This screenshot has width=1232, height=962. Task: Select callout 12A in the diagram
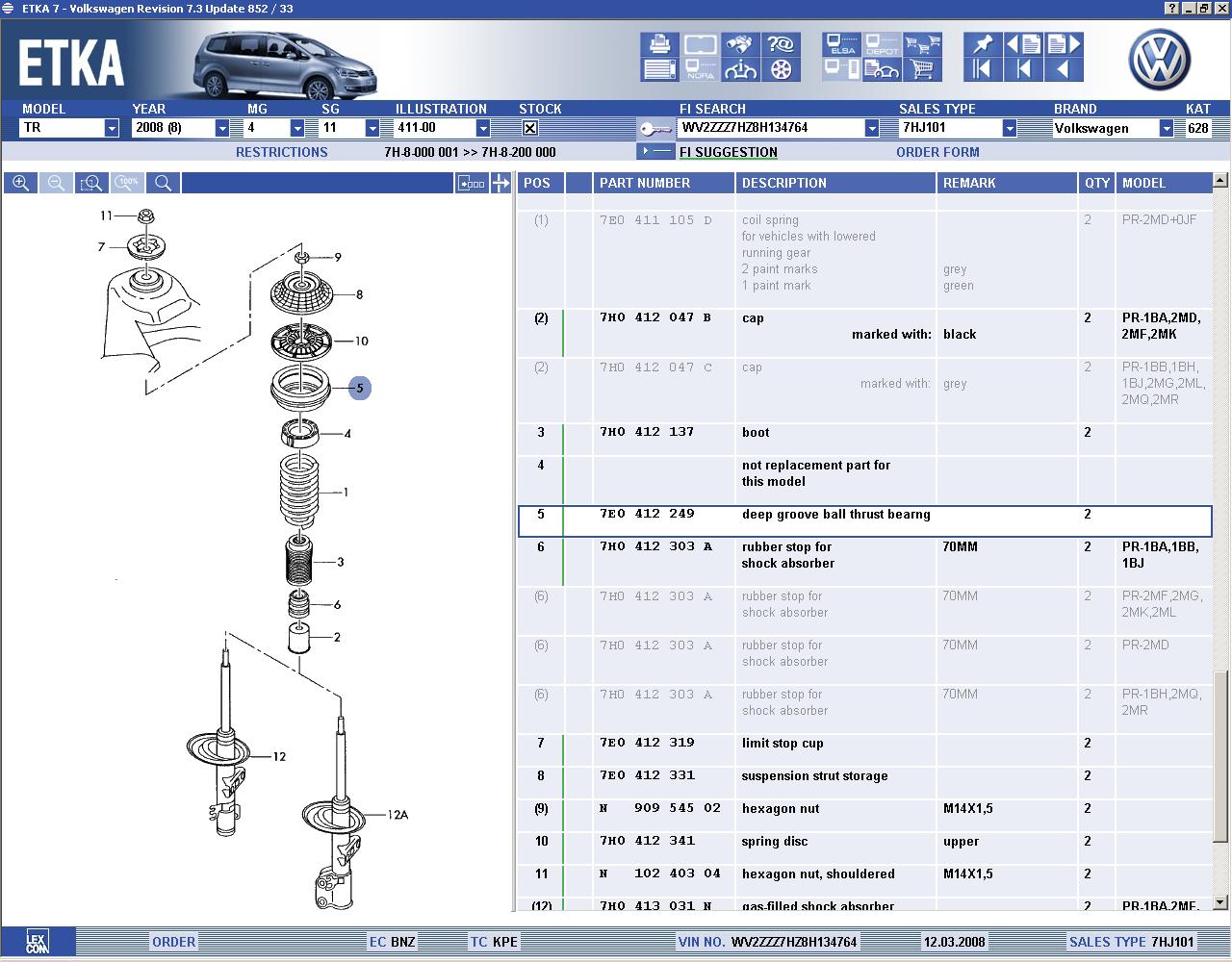point(398,815)
